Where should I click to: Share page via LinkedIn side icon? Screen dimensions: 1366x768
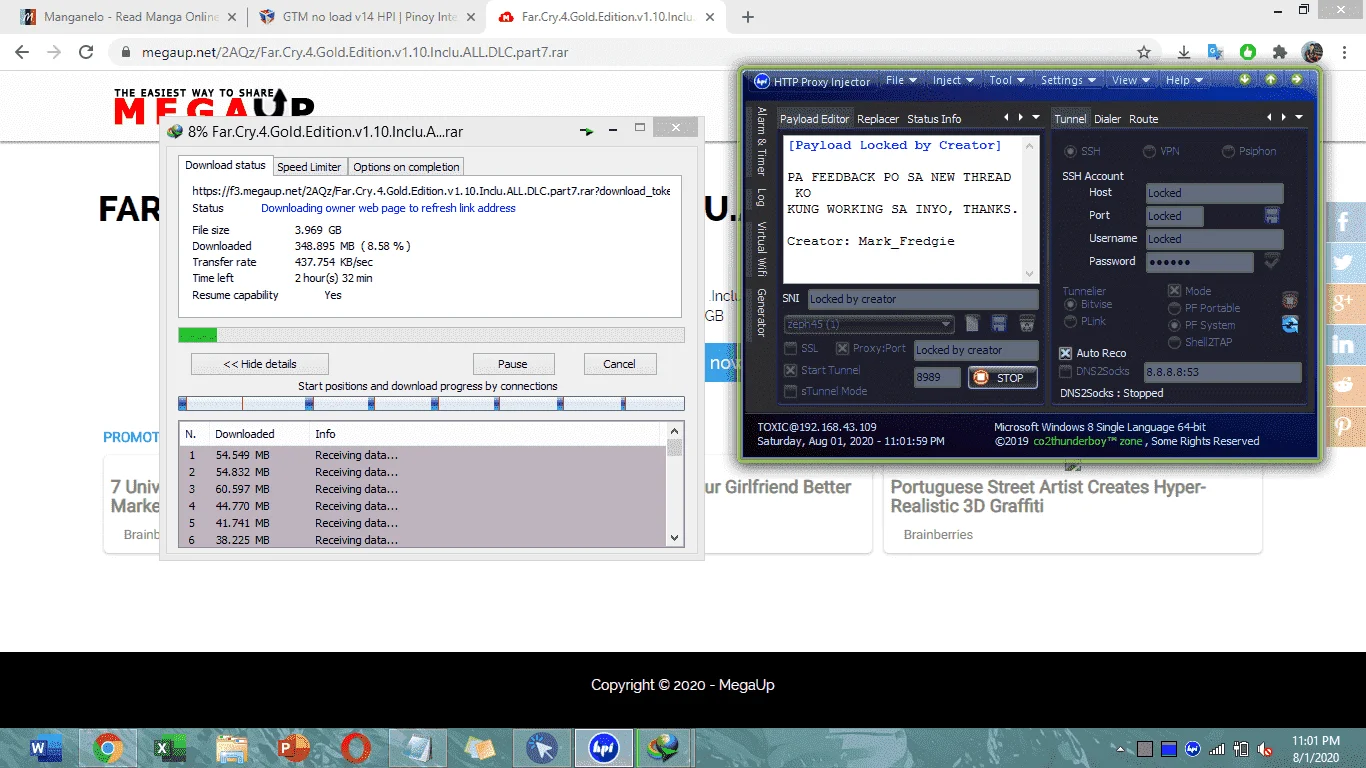pyautogui.click(x=1345, y=344)
